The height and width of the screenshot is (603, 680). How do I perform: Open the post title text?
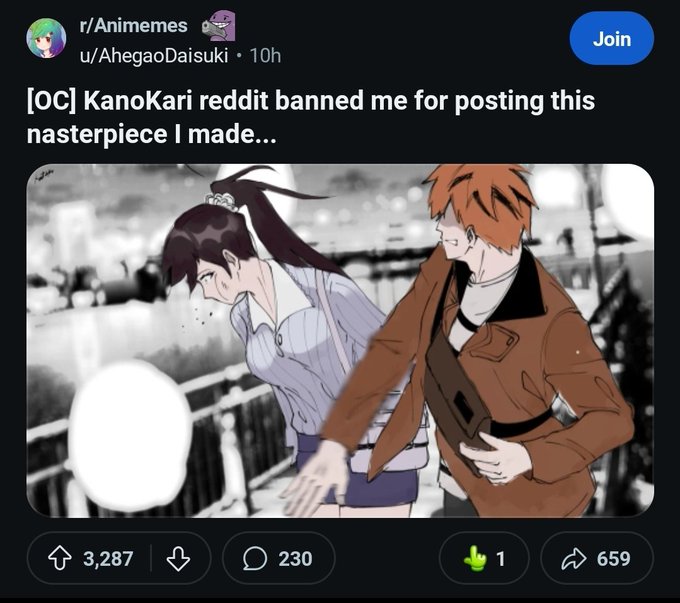(311, 117)
